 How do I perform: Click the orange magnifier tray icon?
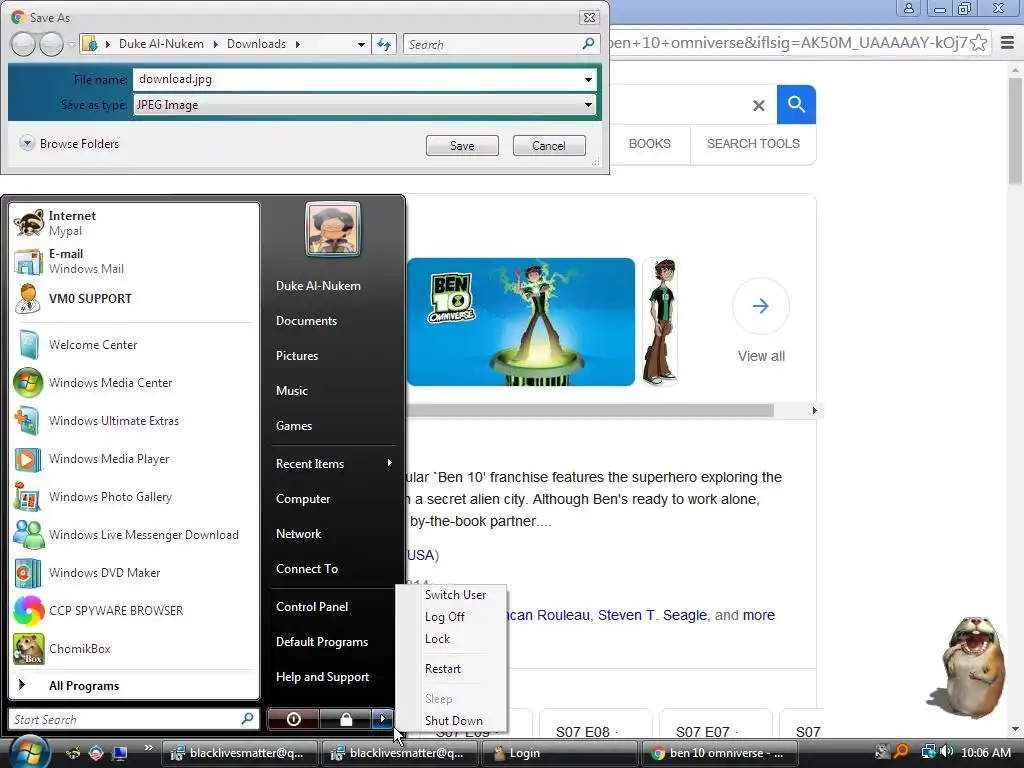(902, 752)
